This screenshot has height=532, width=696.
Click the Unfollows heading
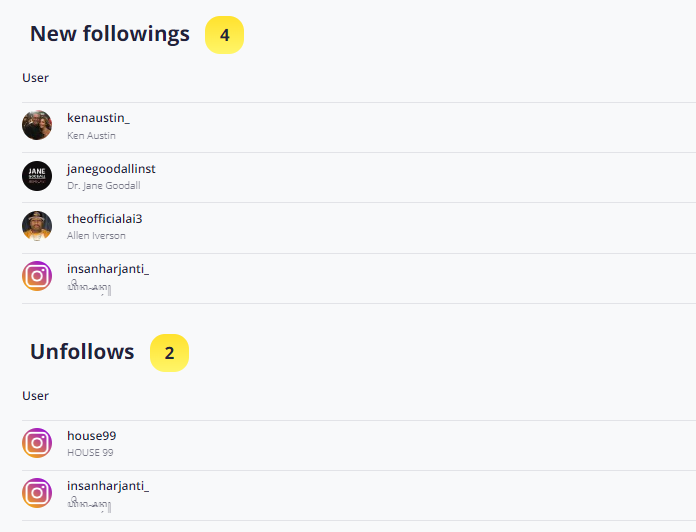[x=82, y=352]
